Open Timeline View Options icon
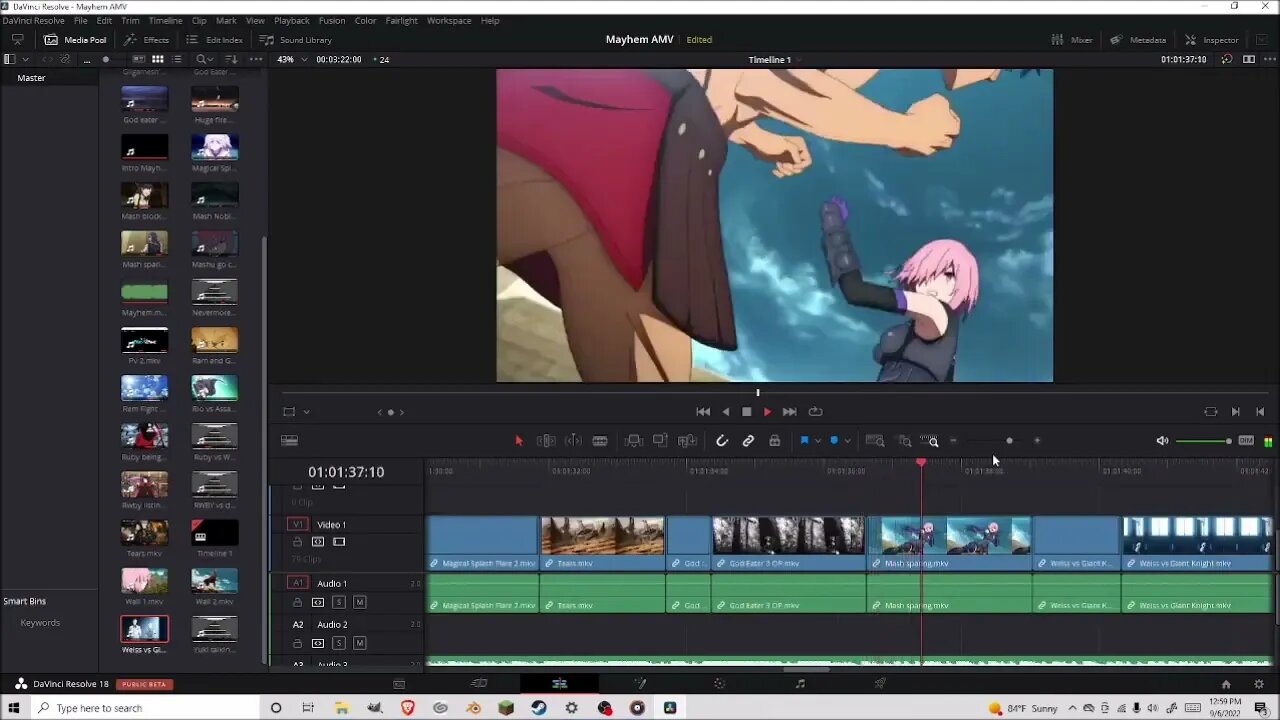1280x720 pixels. point(289,441)
